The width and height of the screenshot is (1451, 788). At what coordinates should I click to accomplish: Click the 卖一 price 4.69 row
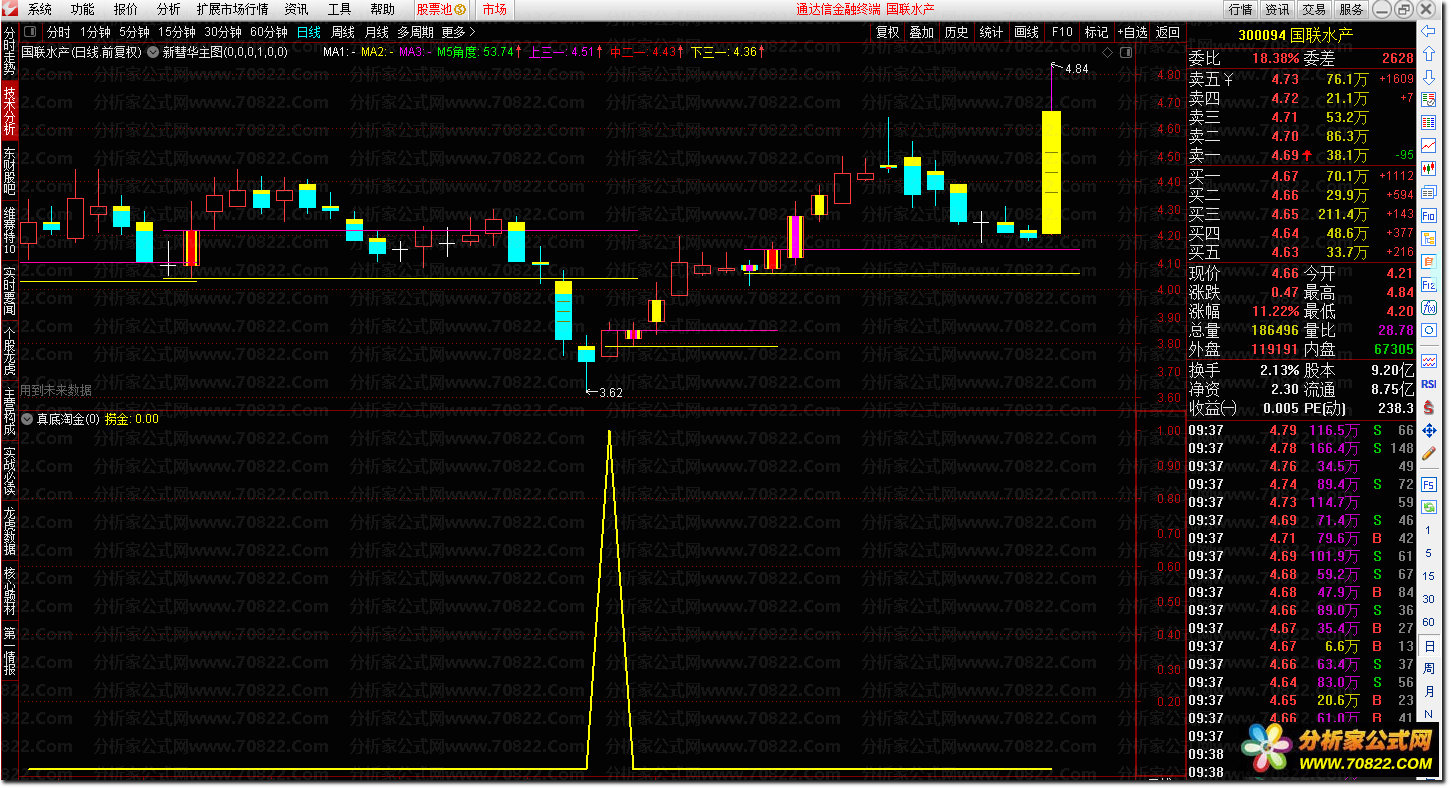pyautogui.click(x=1300, y=155)
